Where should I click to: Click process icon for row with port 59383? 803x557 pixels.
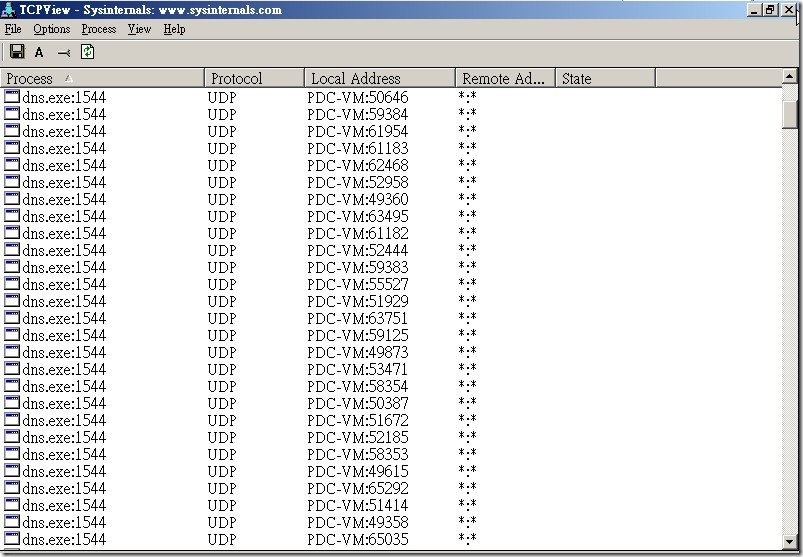click(x=12, y=266)
